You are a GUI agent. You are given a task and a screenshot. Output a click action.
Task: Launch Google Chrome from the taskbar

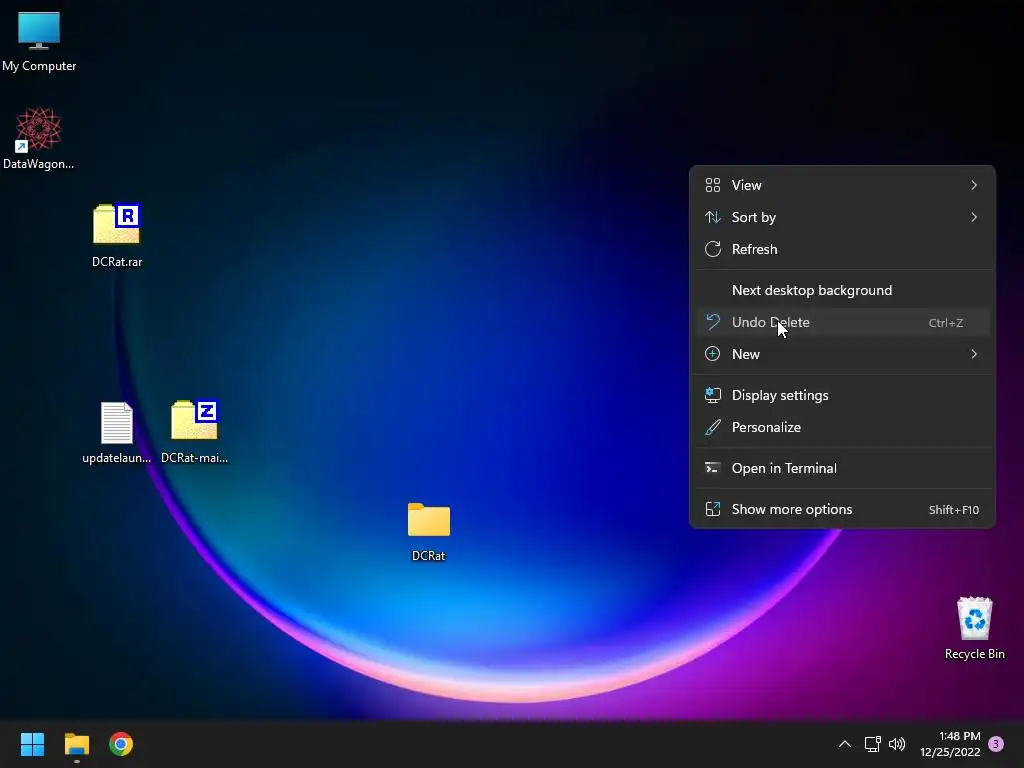121,744
